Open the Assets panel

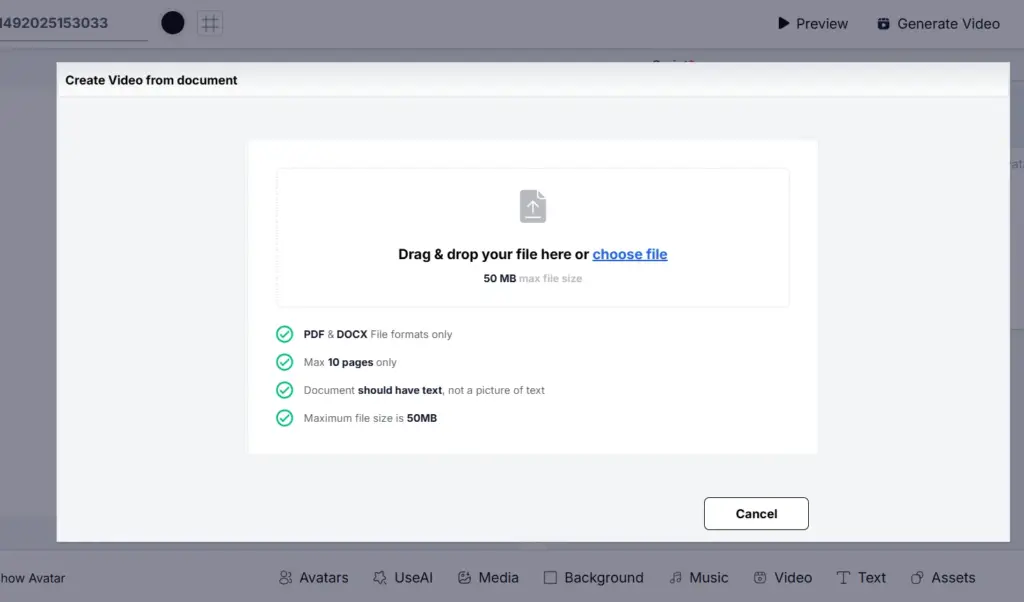(x=942, y=577)
